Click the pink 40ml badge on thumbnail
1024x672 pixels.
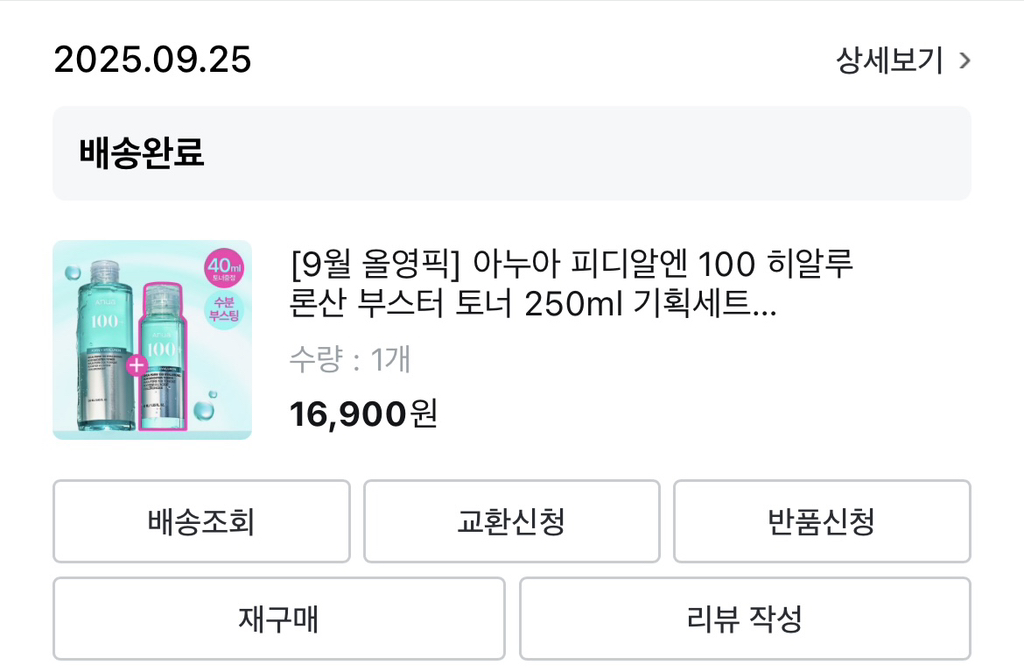pyautogui.click(x=223, y=269)
